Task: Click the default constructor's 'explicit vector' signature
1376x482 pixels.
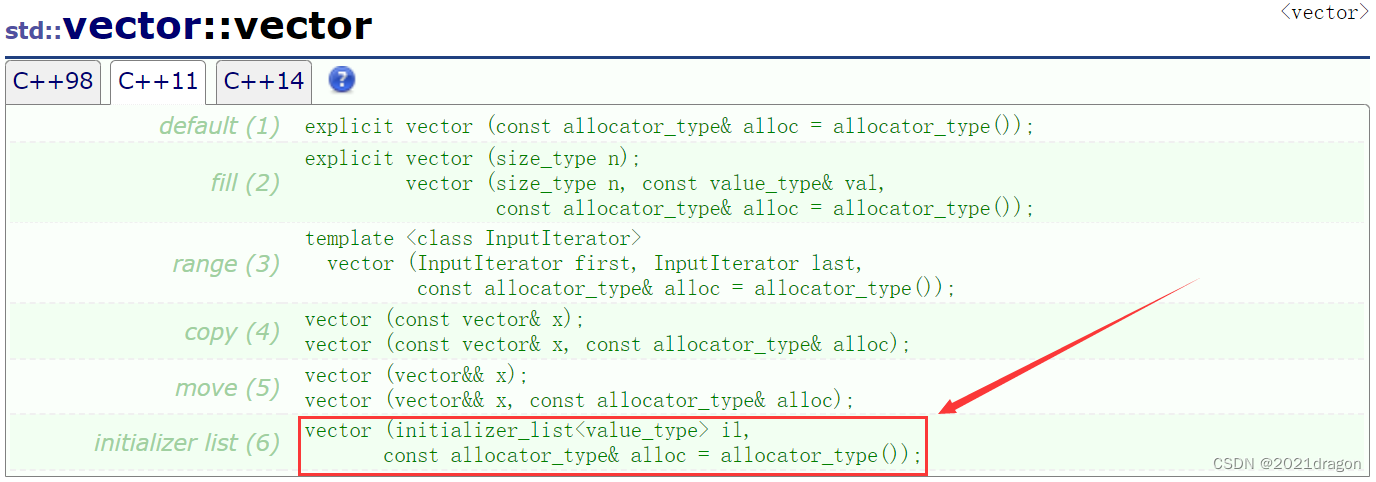Action: tap(668, 127)
